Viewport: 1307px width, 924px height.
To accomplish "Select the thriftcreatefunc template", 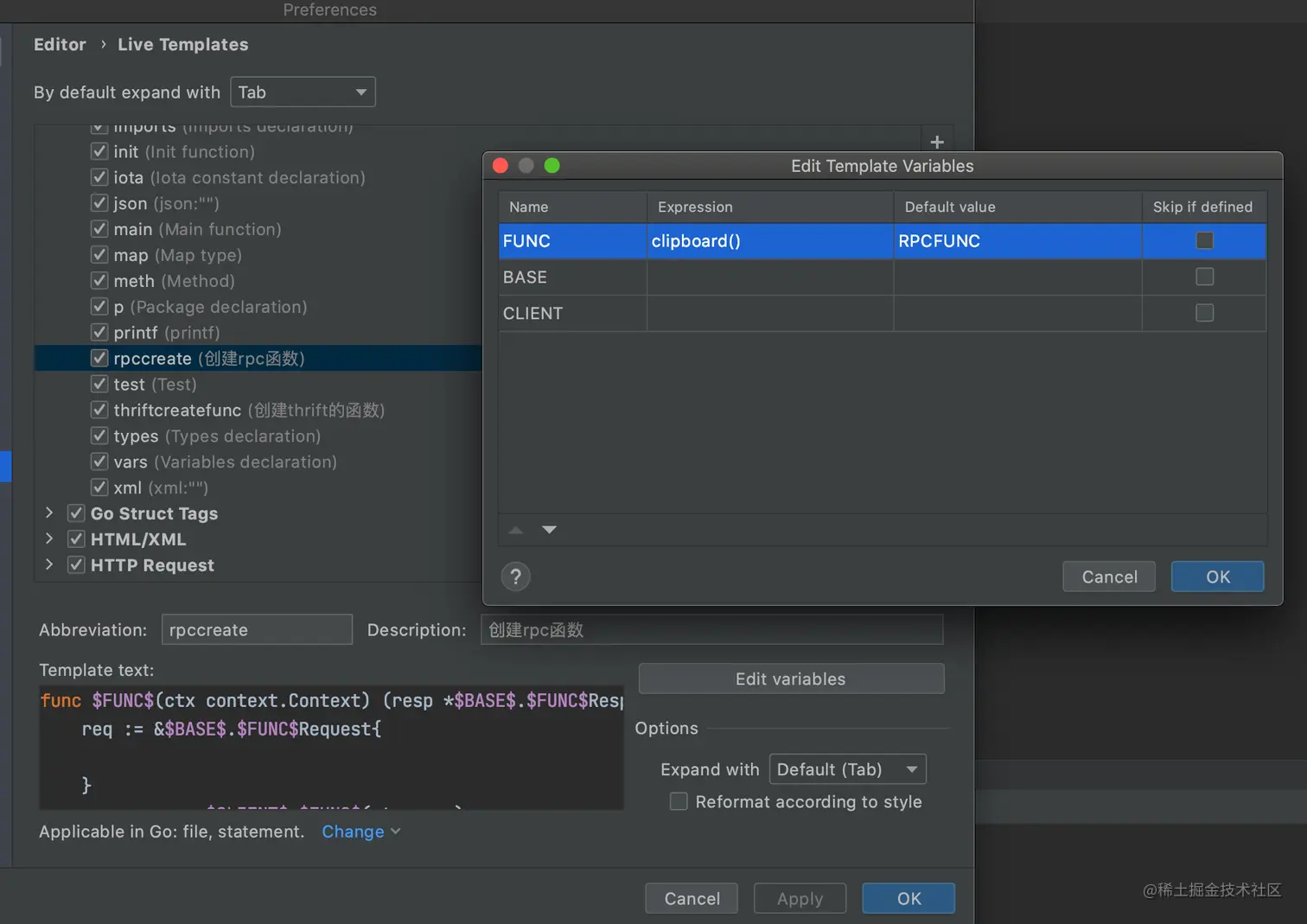I will click(x=249, y=410).
